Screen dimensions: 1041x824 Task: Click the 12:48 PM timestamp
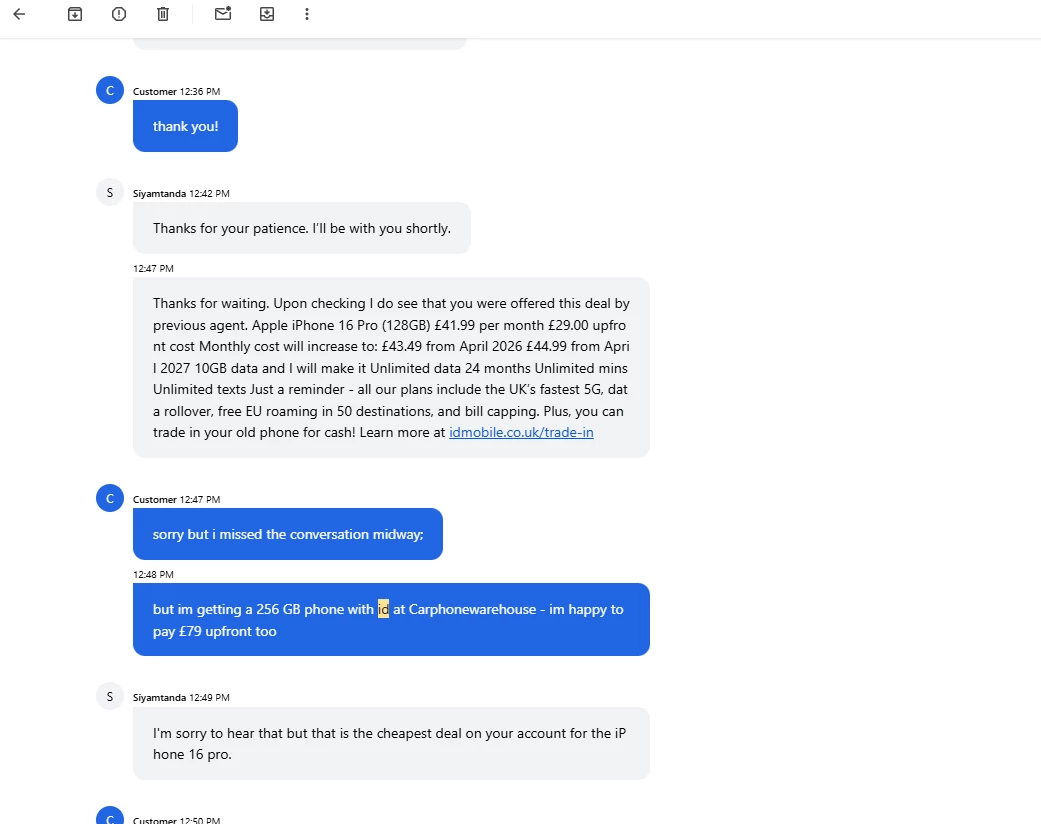point(153,575)
